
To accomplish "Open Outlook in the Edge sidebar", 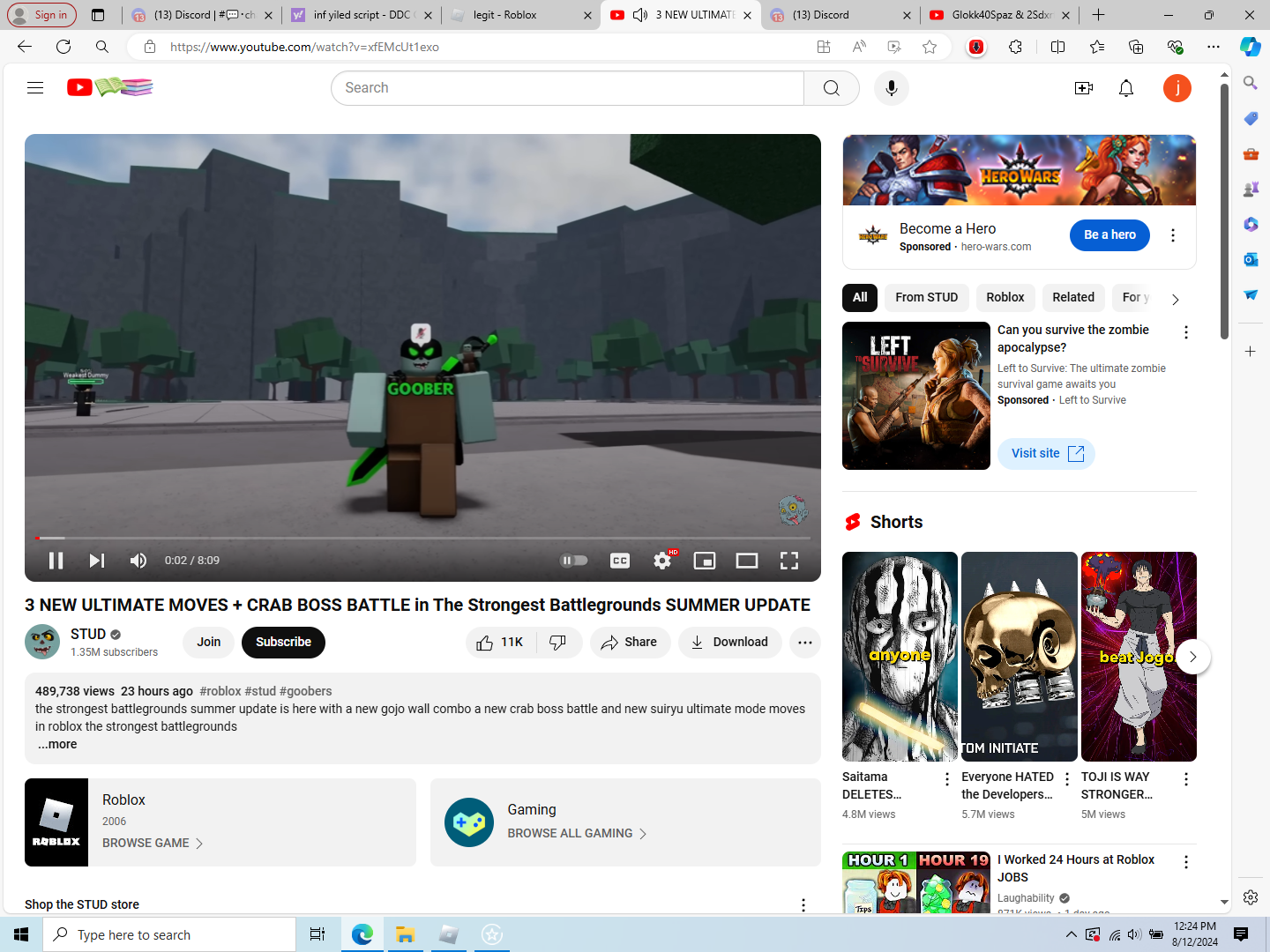I will [1251, 259].
